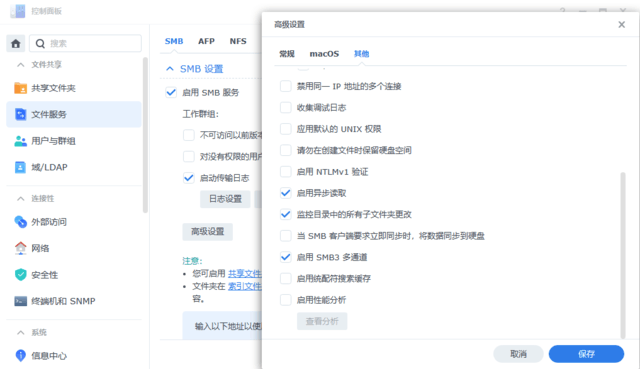Uncheck 启动传输日志 checkbox
The width and height of the screenshot is (640, 369).
(x=189, y=178)
